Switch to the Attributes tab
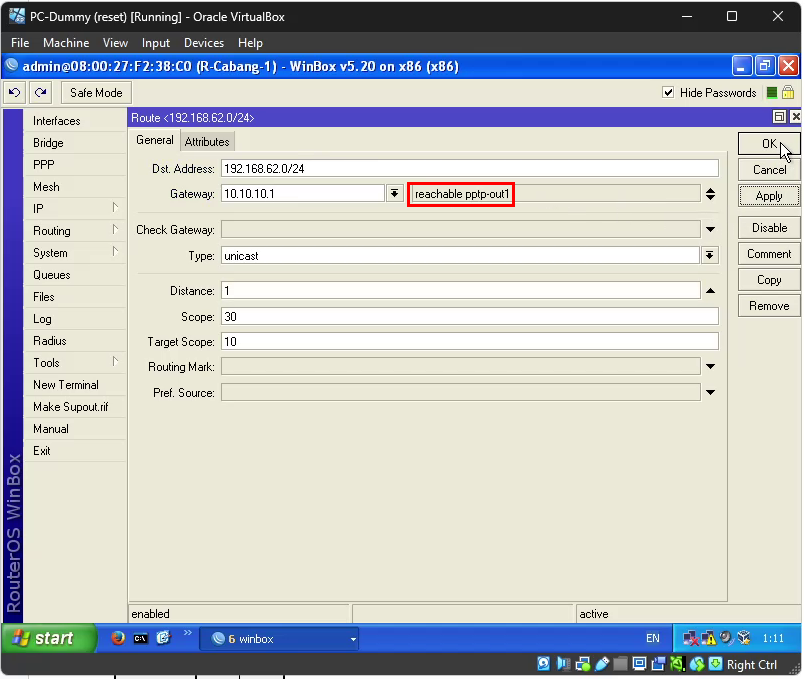This screenshot has height=679, width=805. click(207, 142)
